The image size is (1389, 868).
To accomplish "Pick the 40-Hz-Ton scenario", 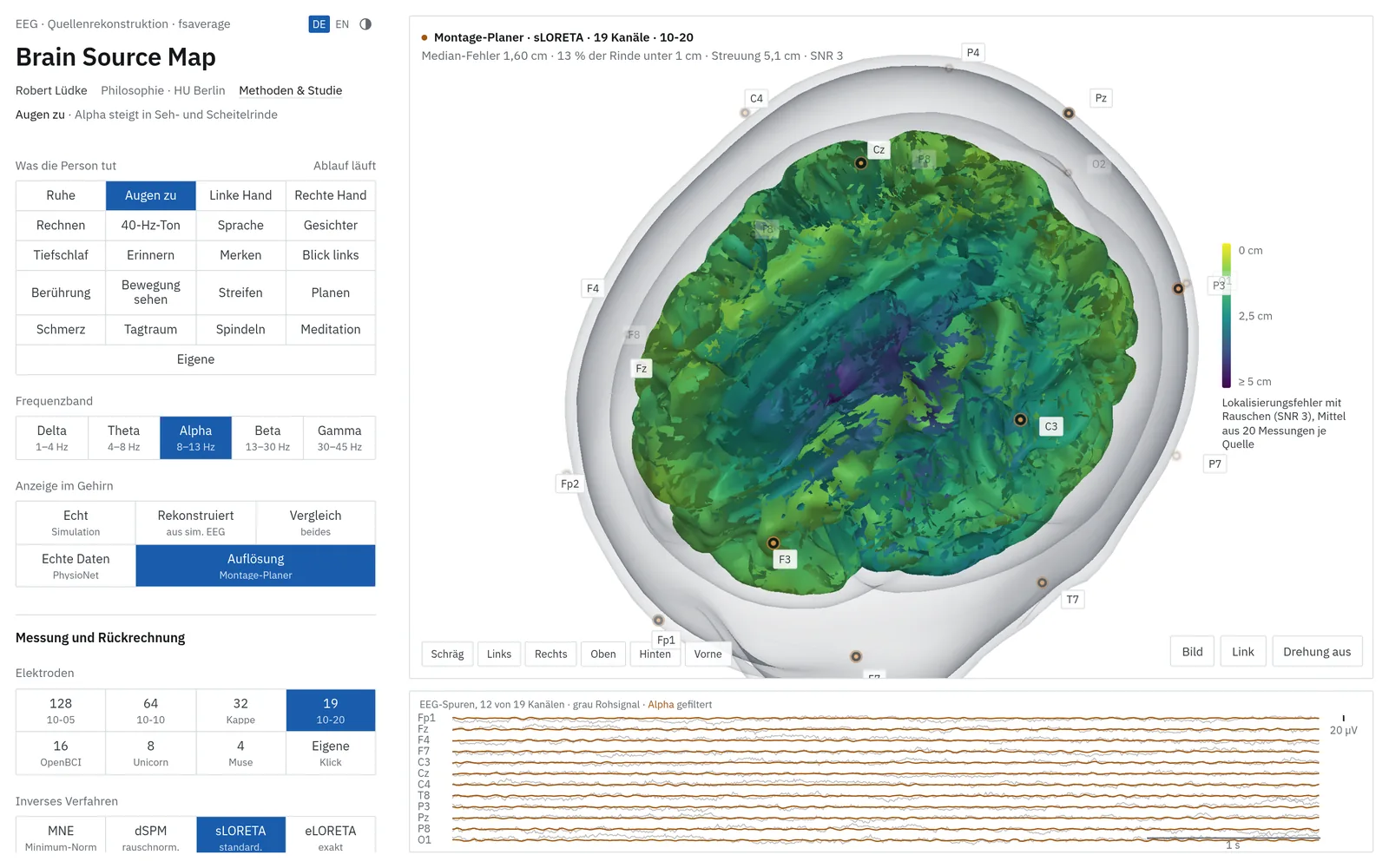I will [x=151, y=225].
